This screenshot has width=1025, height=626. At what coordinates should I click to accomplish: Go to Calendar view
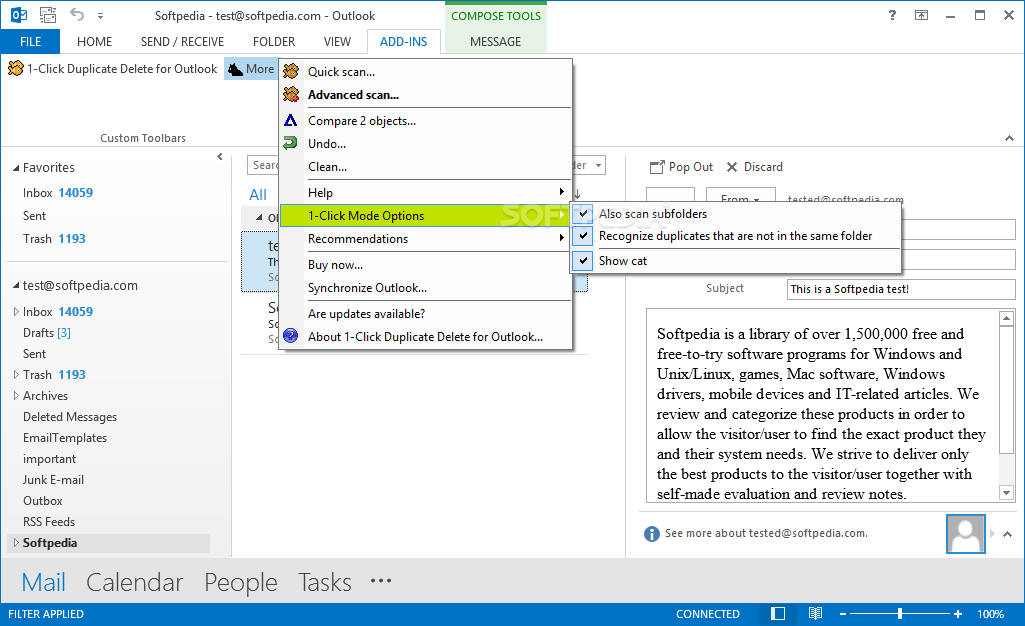coord(135,582)
